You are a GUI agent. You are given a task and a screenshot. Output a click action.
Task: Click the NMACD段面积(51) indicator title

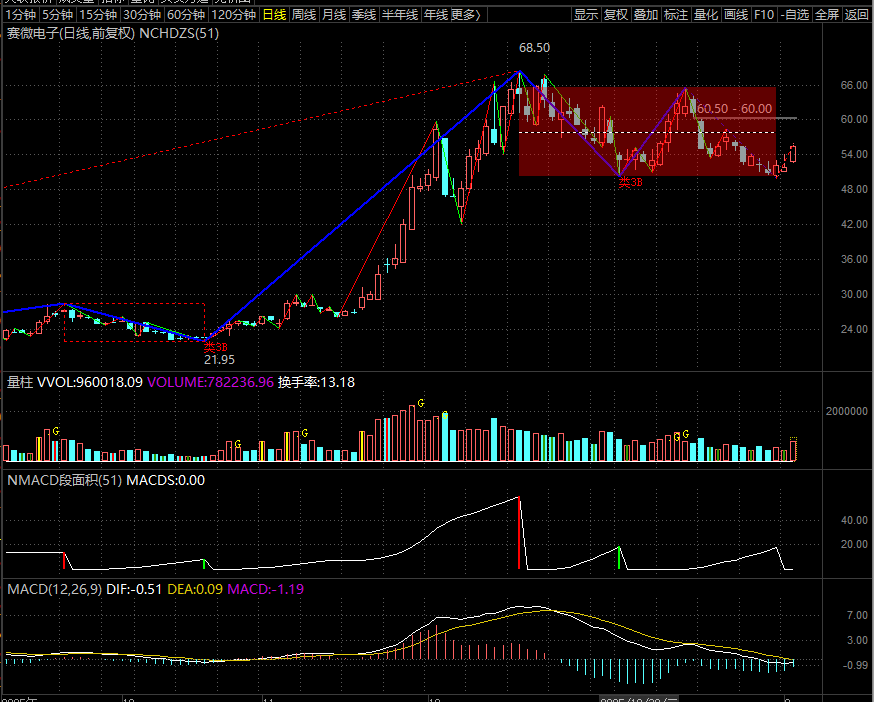65,480
